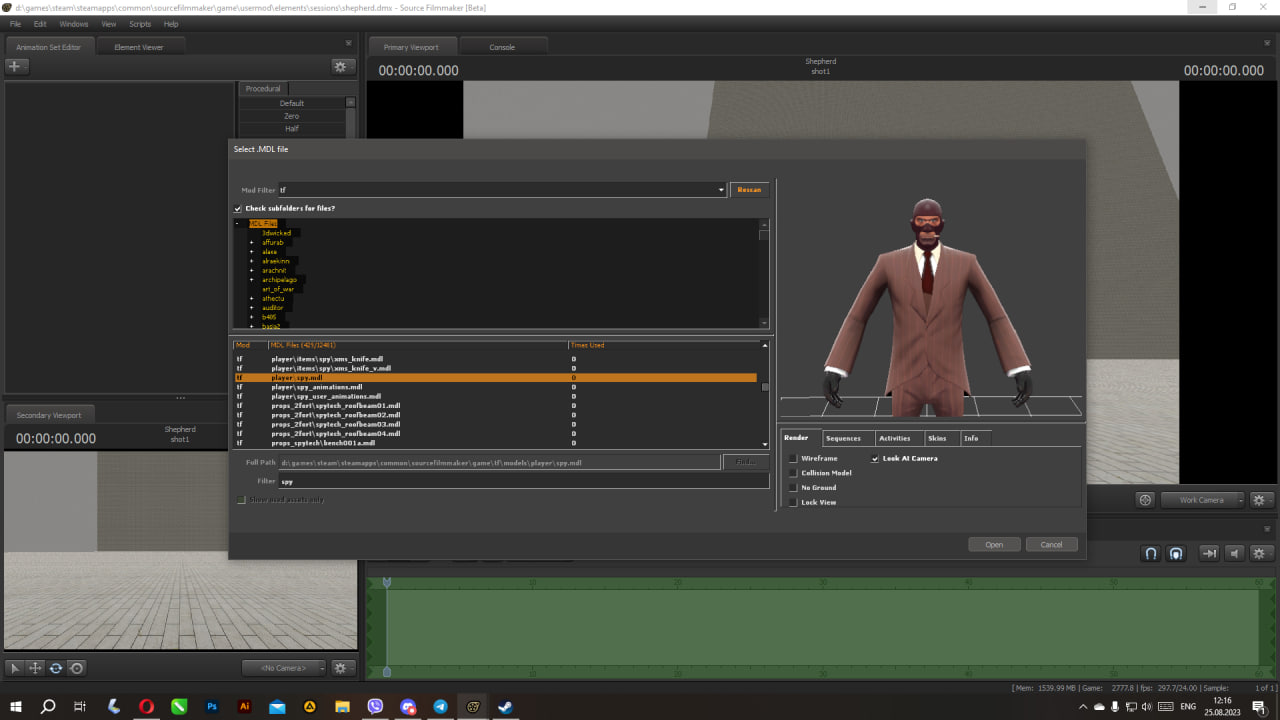Click the timeline snap magnet icon
1280x720 pixels.
tap(1151, 553)
